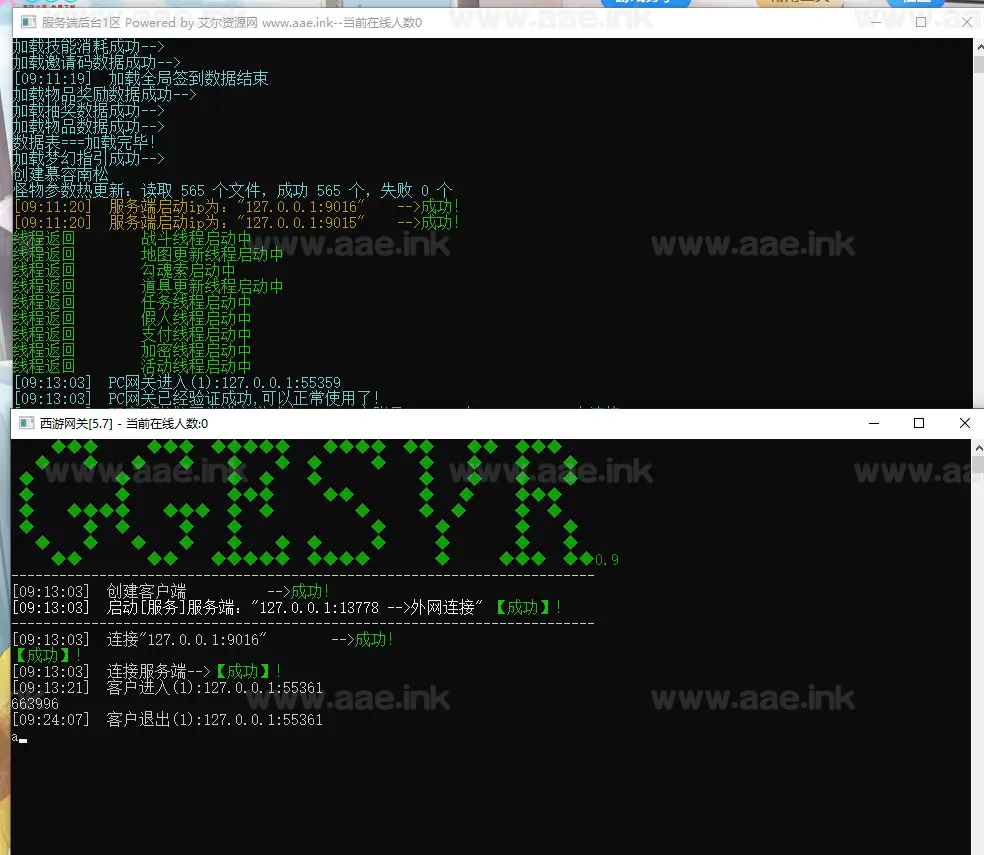Click the version text '0.9' beside logo
This screenshot has width=984, height=855.
(x=607, y=559)
